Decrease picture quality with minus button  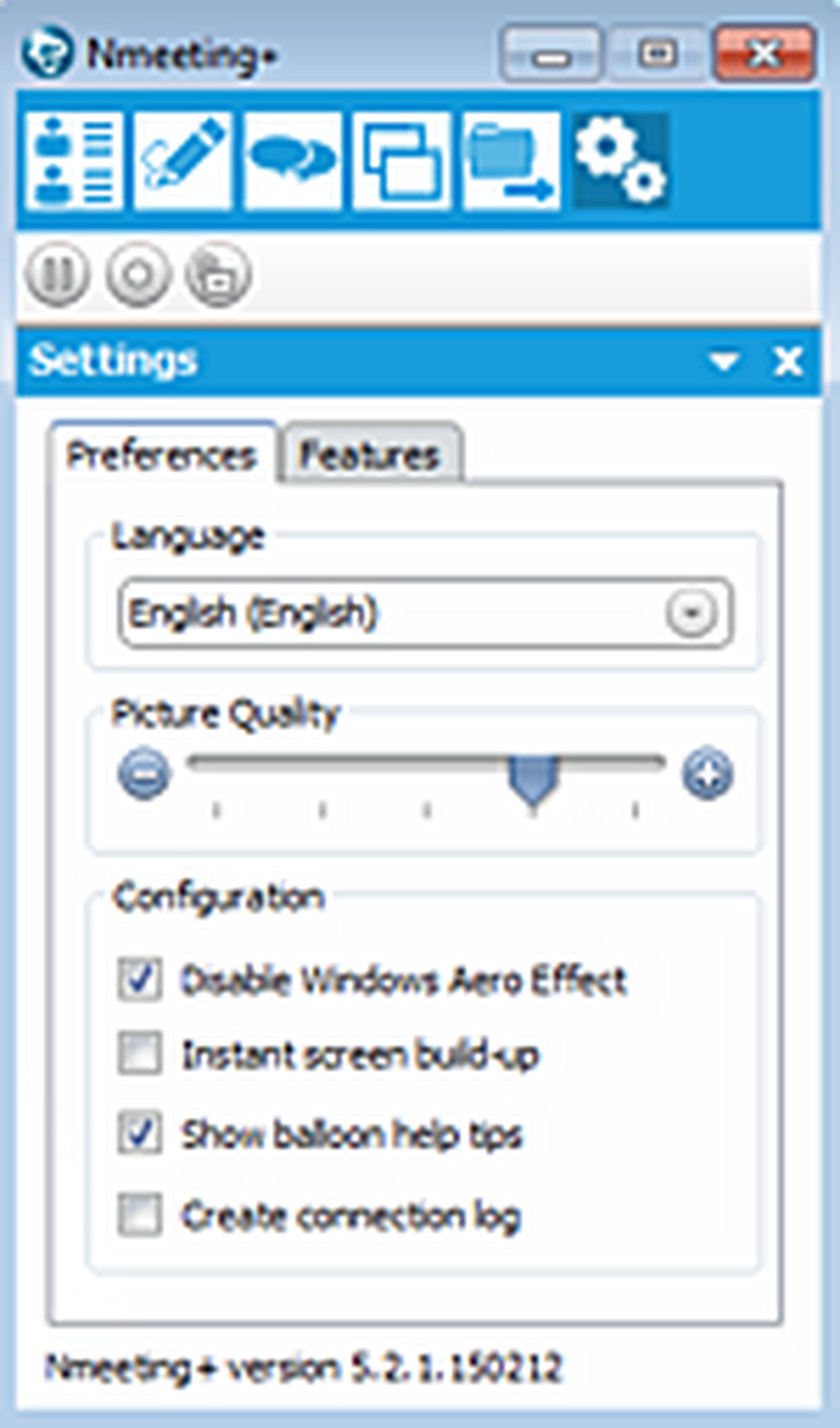pyautogui.click(x=144, y=774)
